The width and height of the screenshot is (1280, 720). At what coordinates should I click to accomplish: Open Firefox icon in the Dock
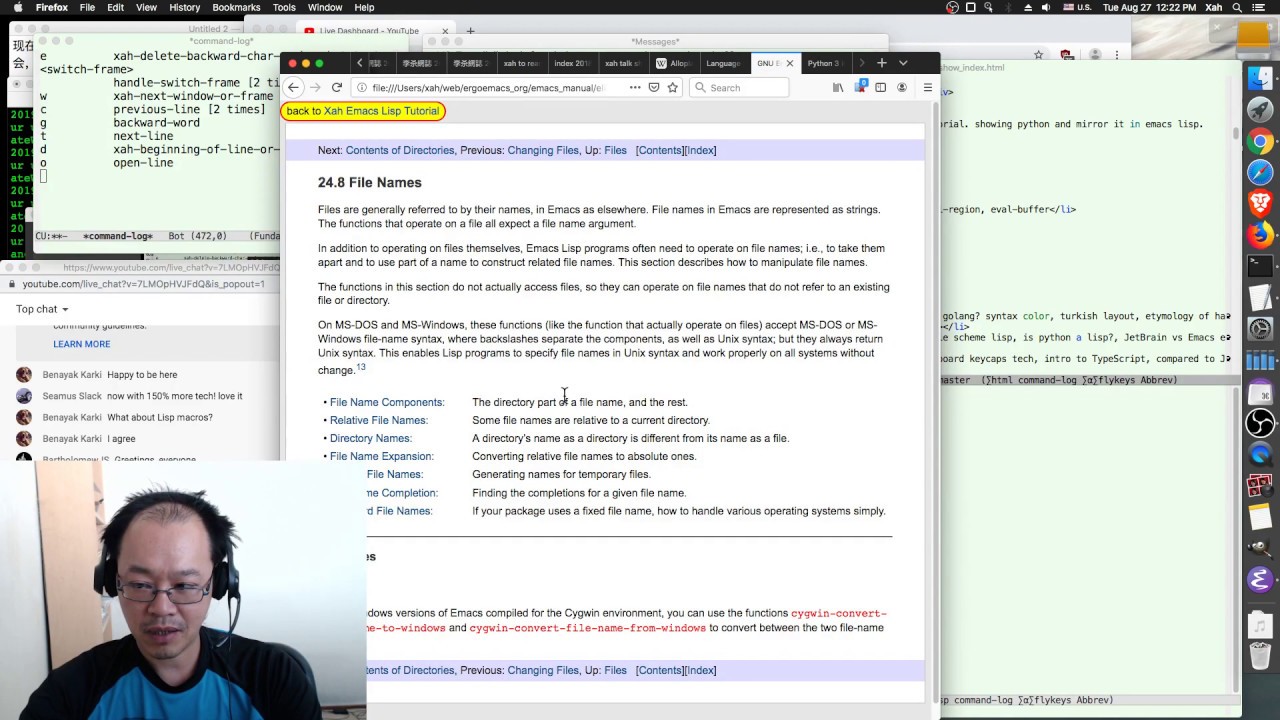click(1260, 236)
